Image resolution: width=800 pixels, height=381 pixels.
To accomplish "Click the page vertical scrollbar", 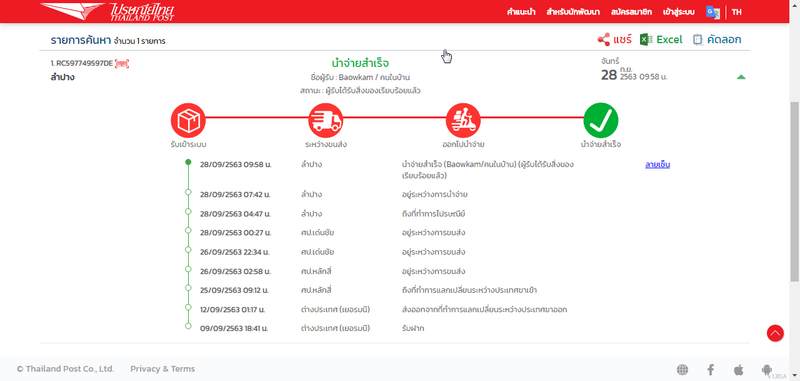I will (795, 191).
